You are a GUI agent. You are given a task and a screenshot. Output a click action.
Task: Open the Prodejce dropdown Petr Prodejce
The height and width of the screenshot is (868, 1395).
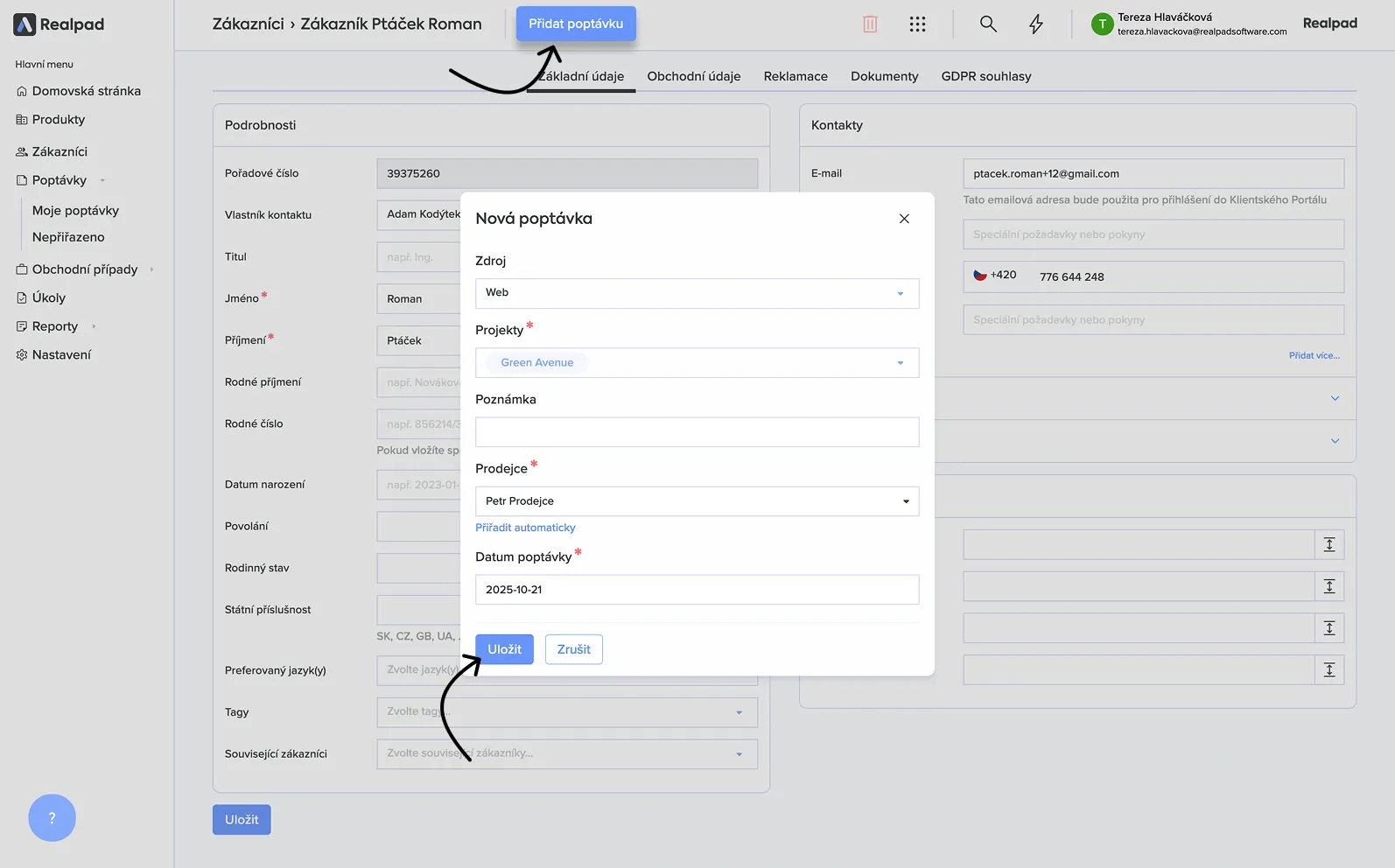697,501
